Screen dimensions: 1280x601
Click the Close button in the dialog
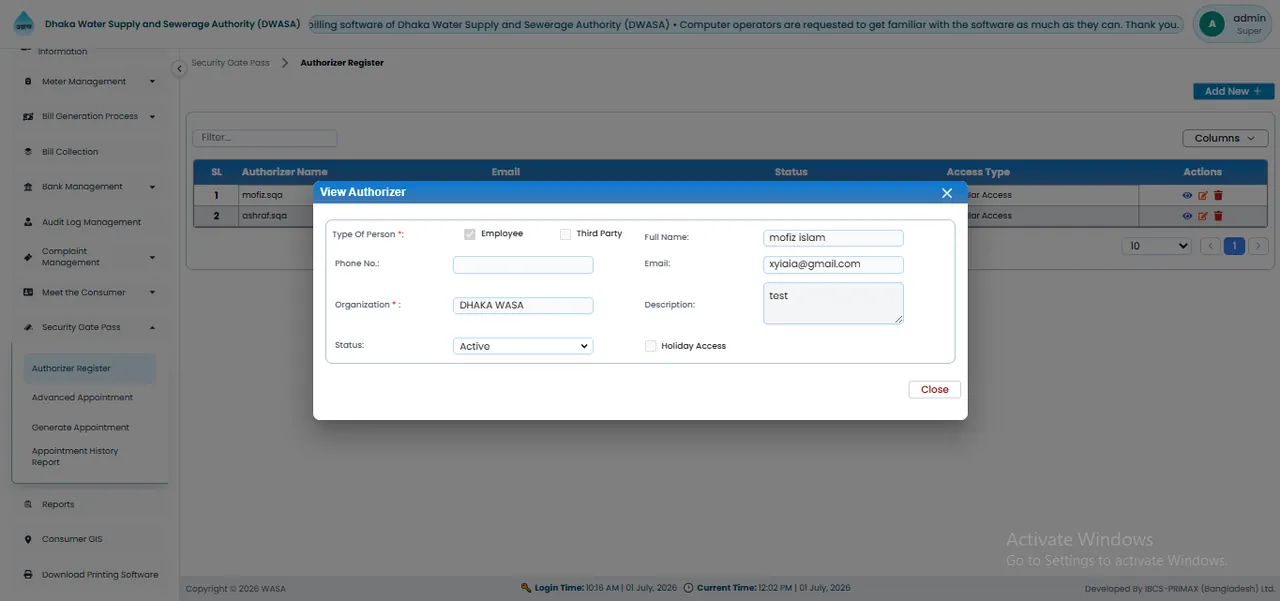tap(935, 390)
